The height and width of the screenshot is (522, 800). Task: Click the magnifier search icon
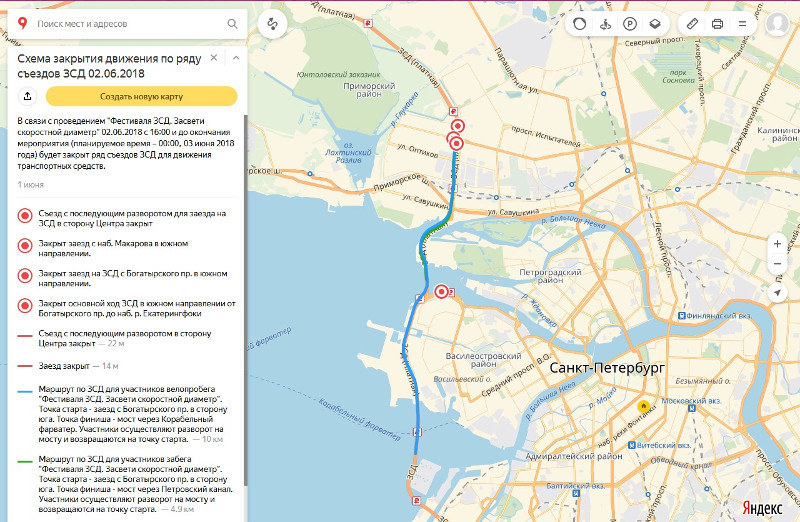pyautogui.click(x=233, y=23)
